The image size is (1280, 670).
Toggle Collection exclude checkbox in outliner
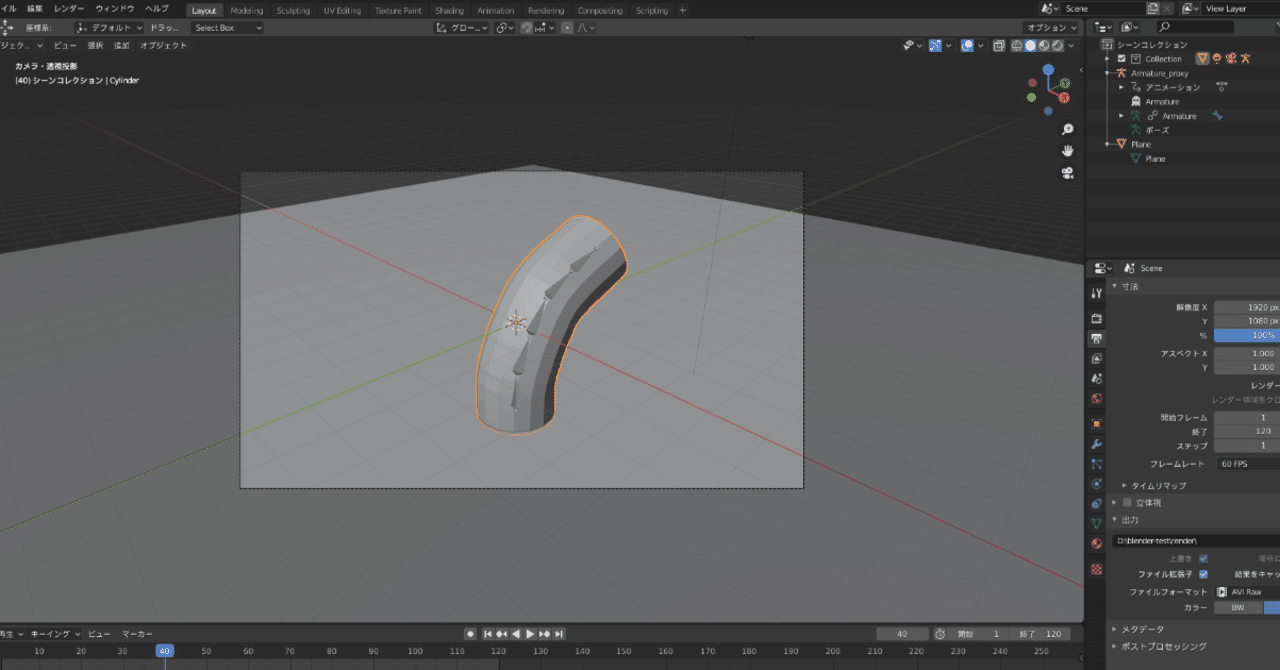[x=1121, y=59]
